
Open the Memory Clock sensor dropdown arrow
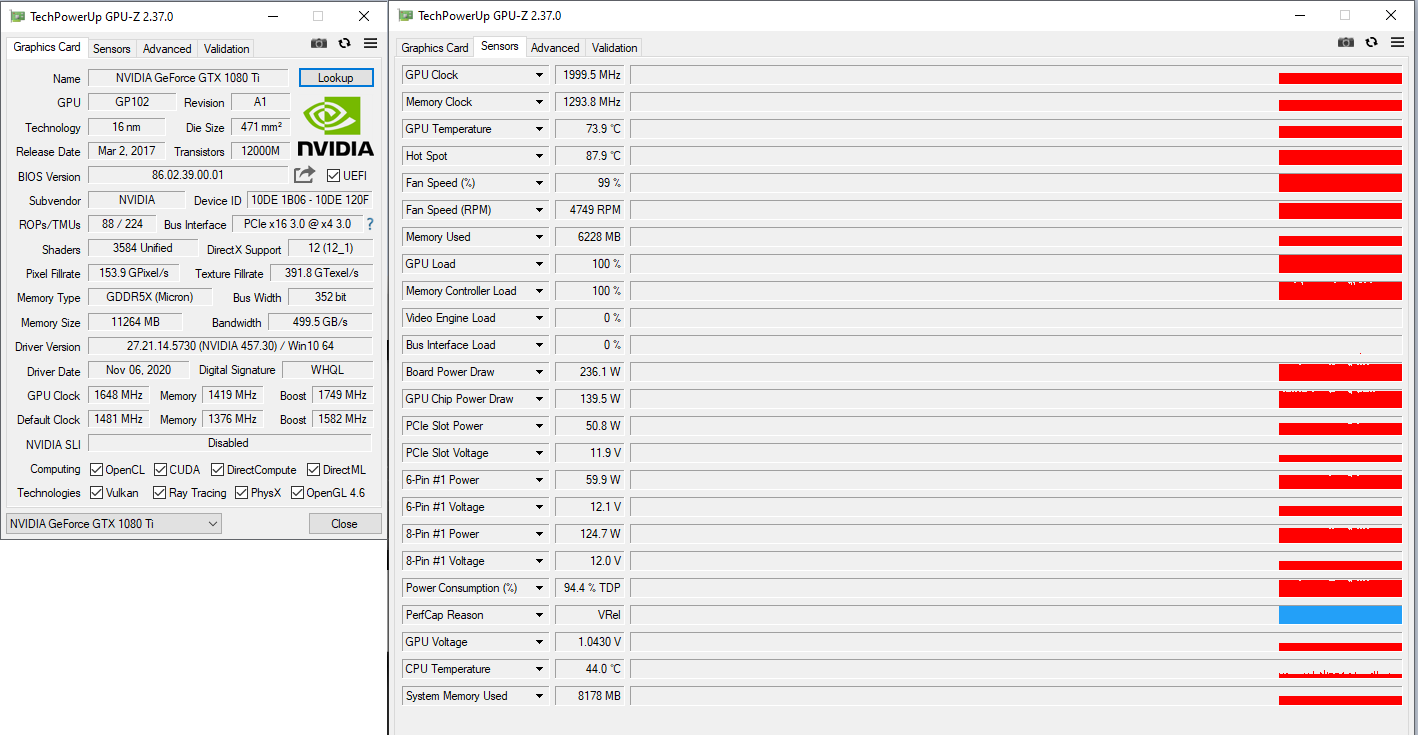coord(540,102)
